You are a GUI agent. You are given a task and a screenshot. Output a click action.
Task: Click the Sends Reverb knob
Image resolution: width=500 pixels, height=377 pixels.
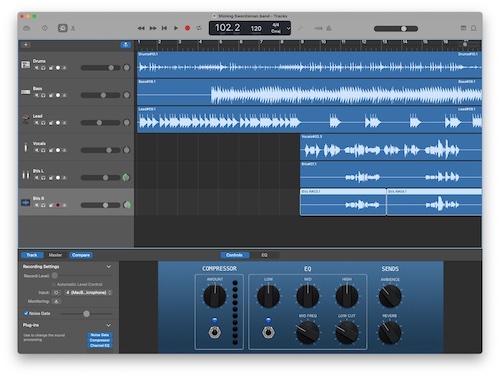tap(390, 333)
